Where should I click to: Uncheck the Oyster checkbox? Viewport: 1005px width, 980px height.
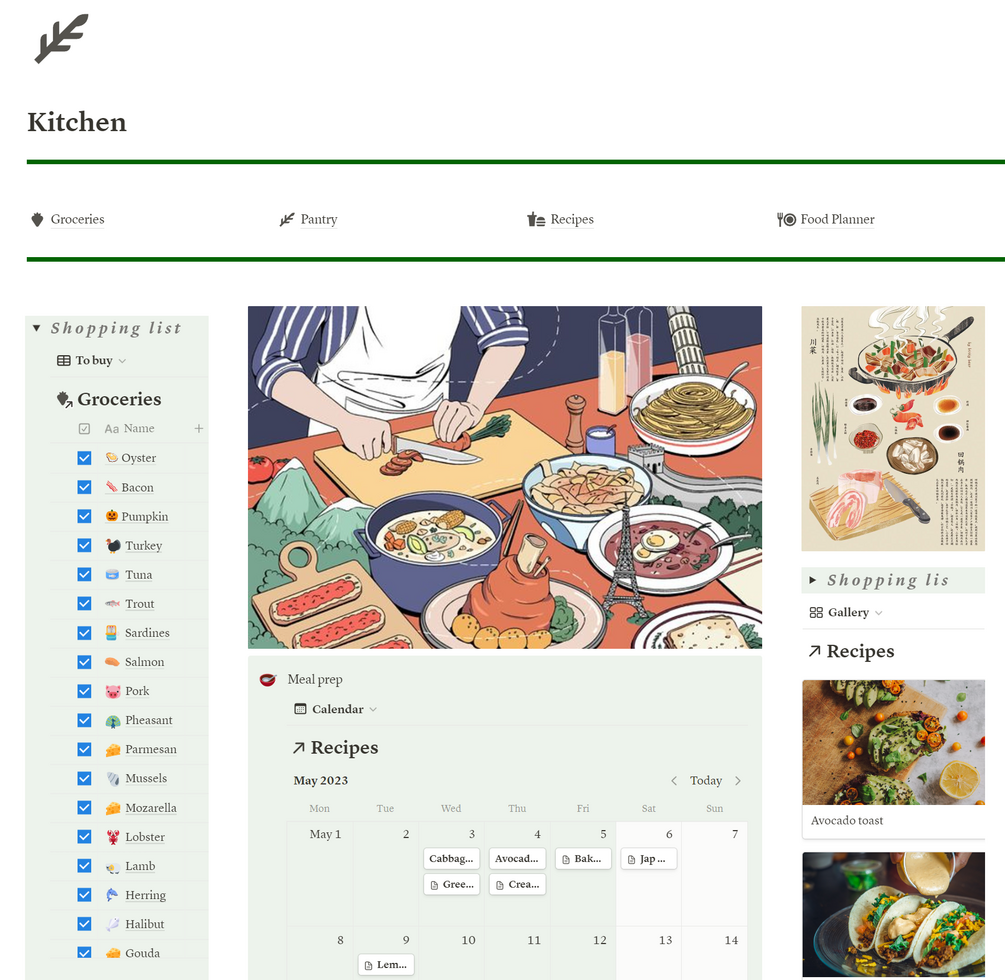[x=84, y=458]
